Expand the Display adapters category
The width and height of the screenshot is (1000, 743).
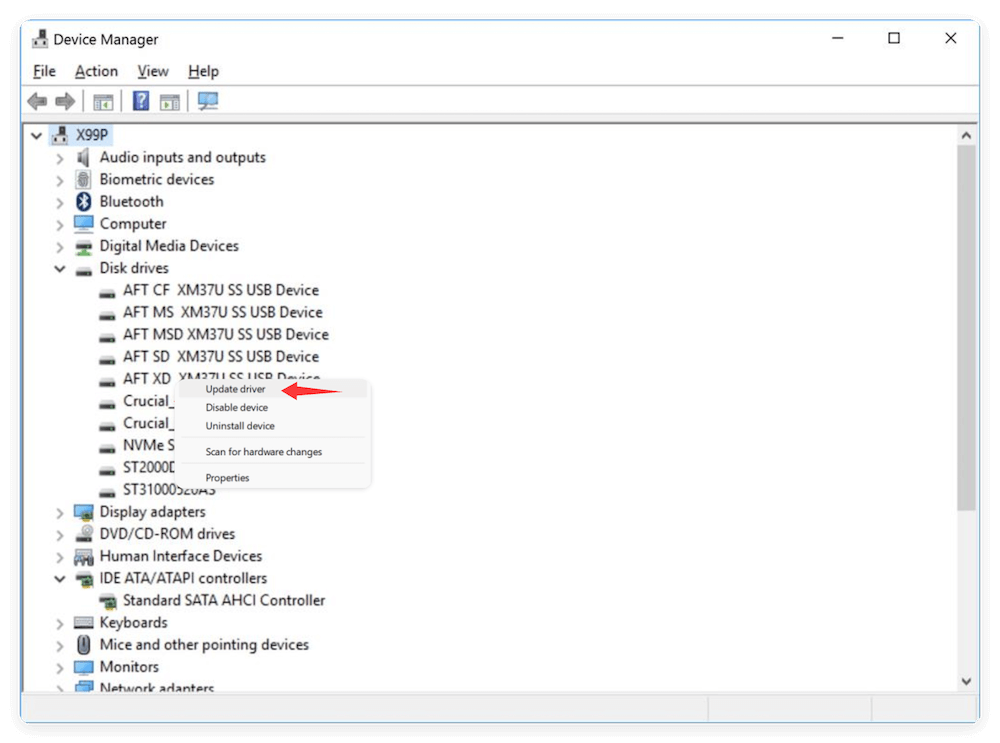[x=60, y=511]
